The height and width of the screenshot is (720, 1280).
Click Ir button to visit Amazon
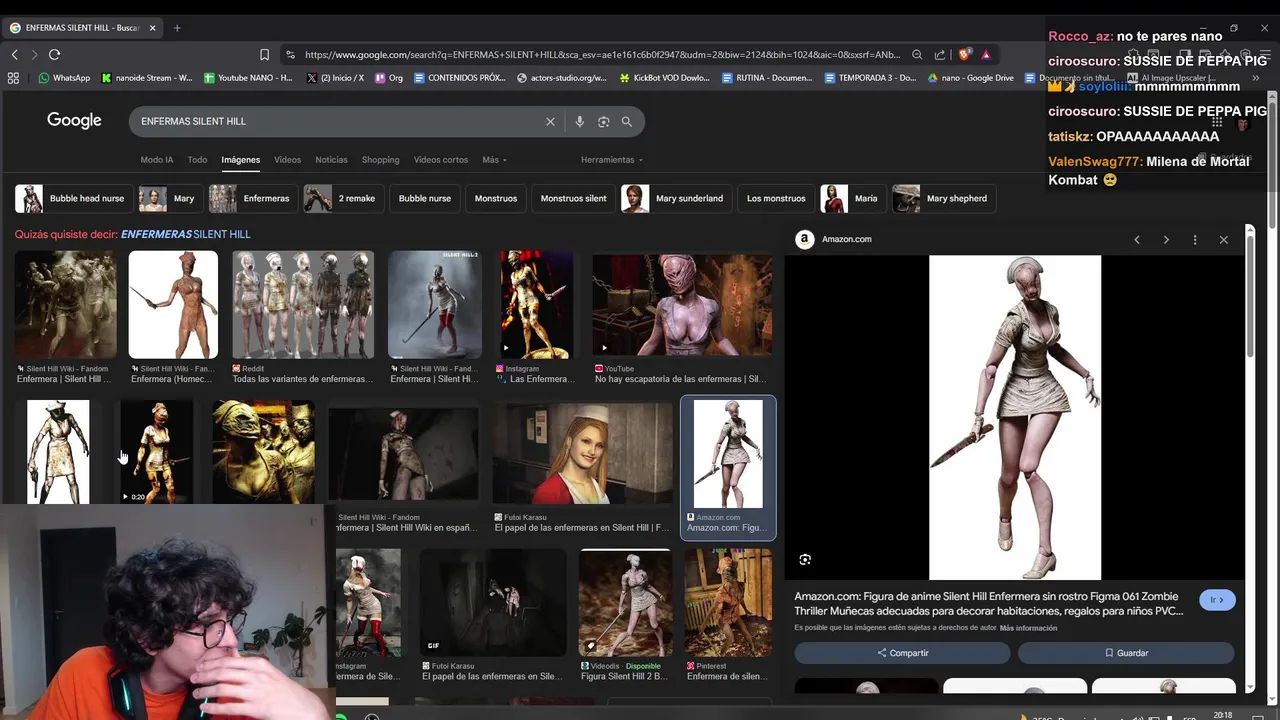pyautogui.click(x=1217, y=600)
